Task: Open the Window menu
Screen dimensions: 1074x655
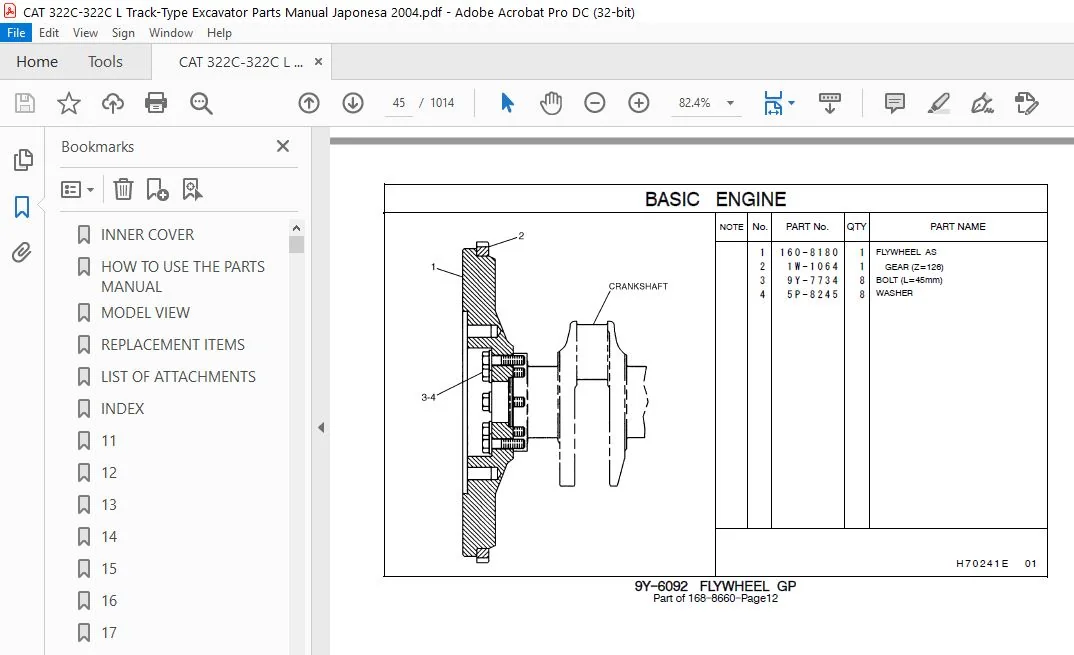Action: tap(171, 32)
